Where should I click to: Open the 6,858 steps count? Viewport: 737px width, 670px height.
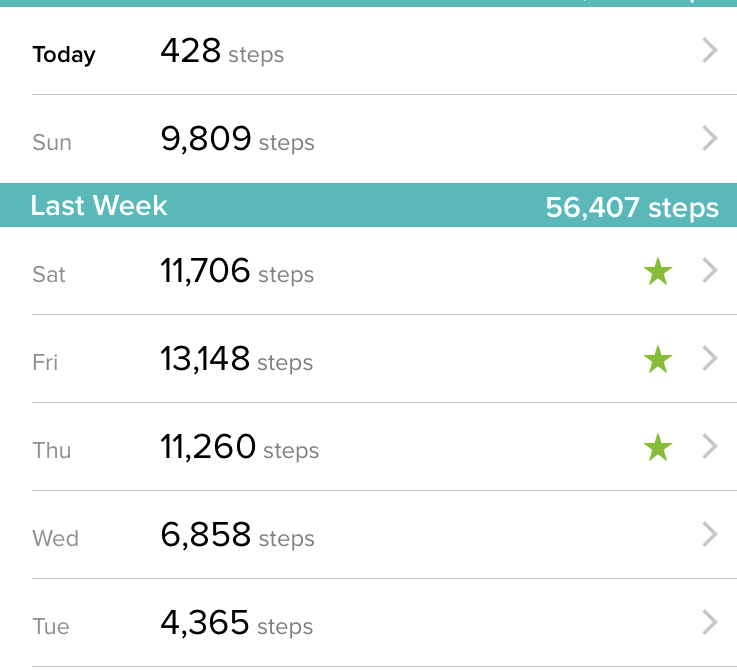coord(237,535)
